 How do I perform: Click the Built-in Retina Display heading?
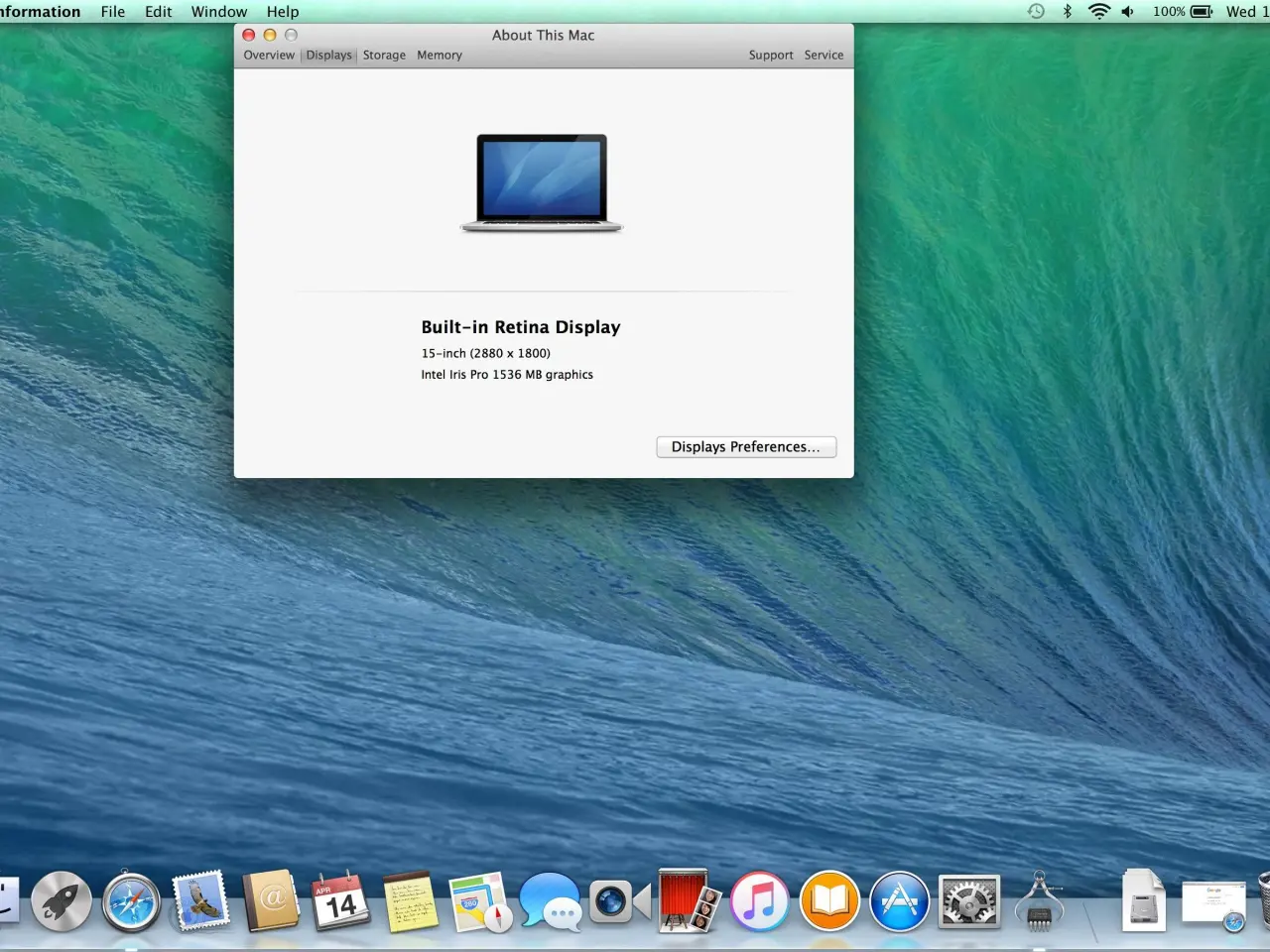521,327
